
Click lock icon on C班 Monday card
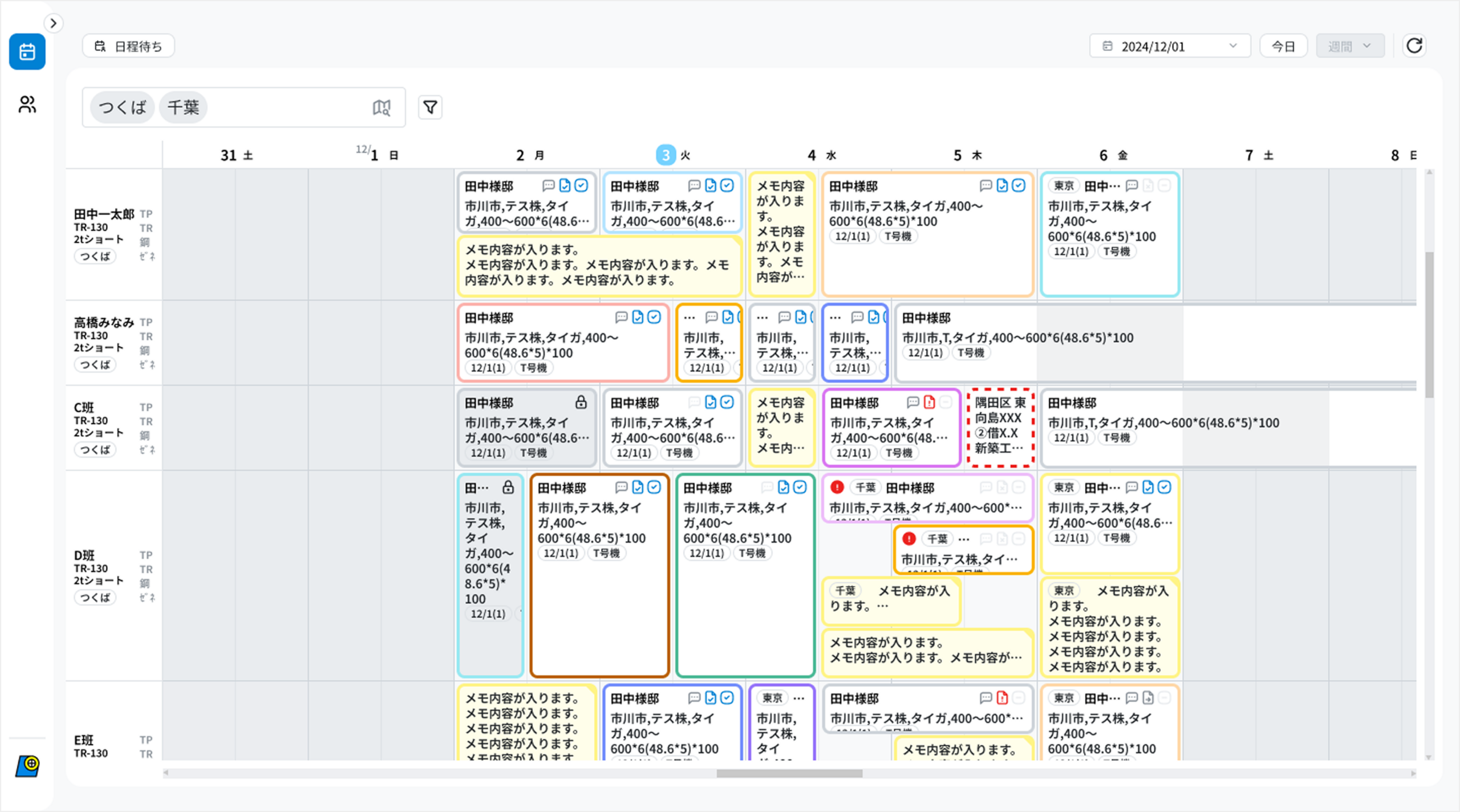(x=581, y=402)
